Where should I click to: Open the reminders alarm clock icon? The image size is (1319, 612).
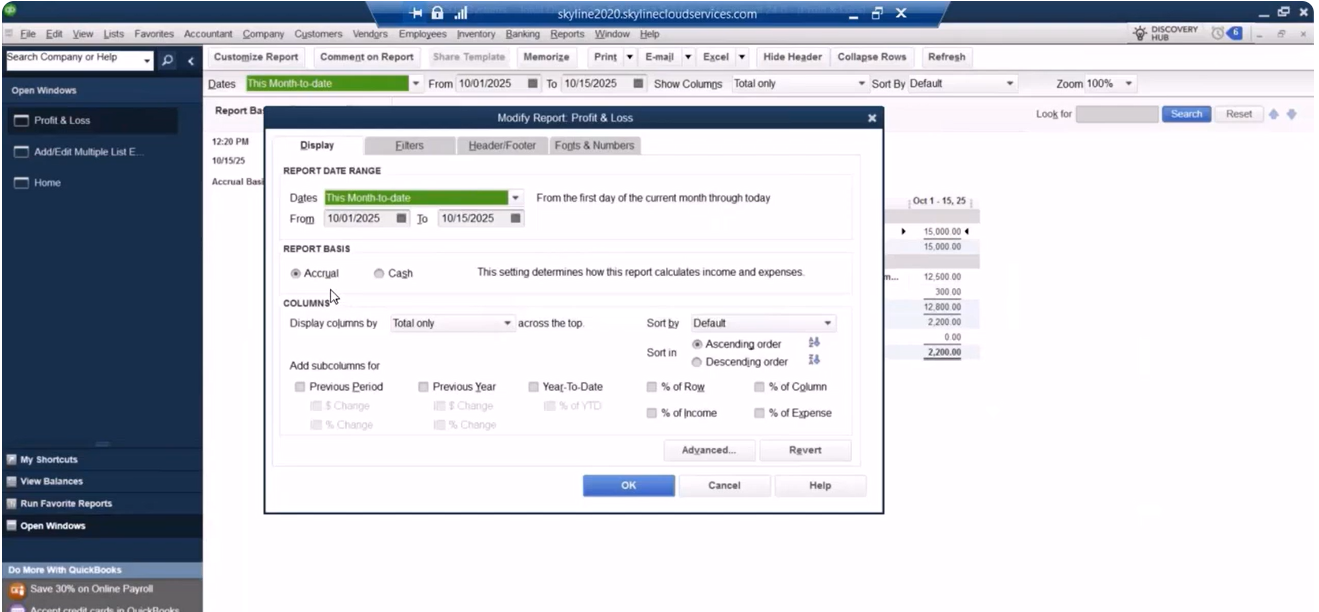[1217, 34]
